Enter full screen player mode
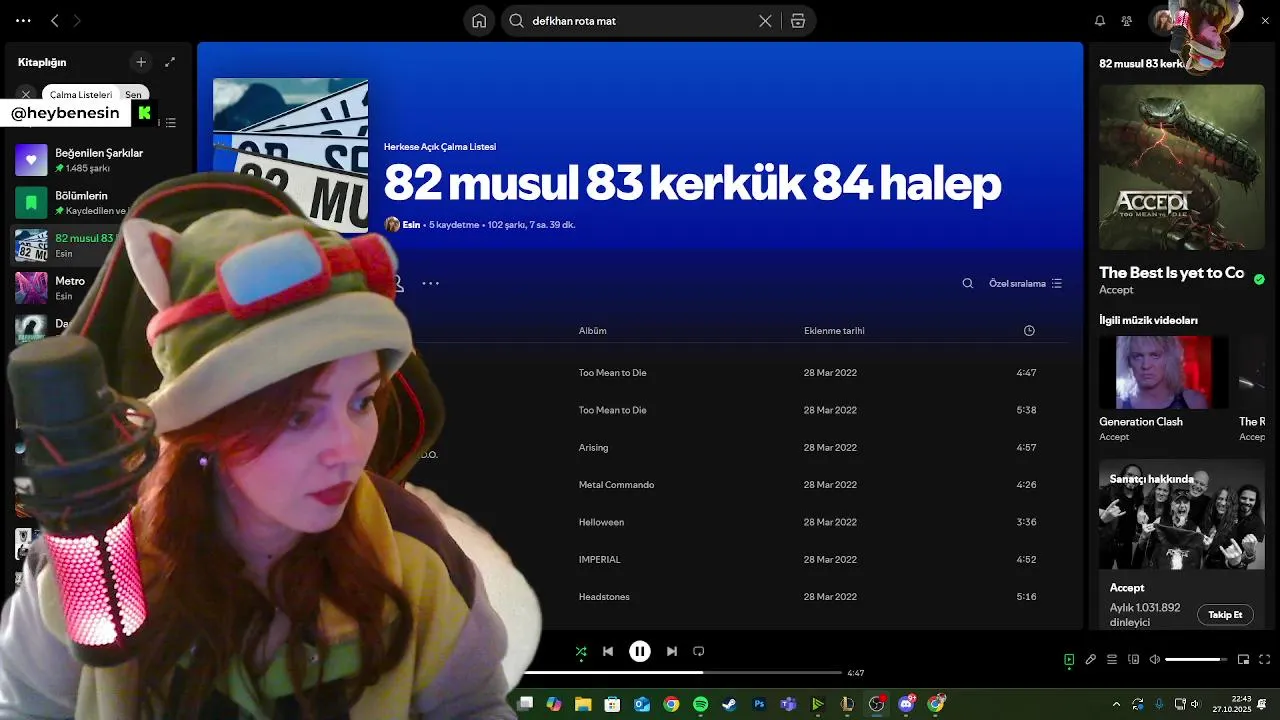Viewport: 1280px width, 720px height. pos(1265,660)
